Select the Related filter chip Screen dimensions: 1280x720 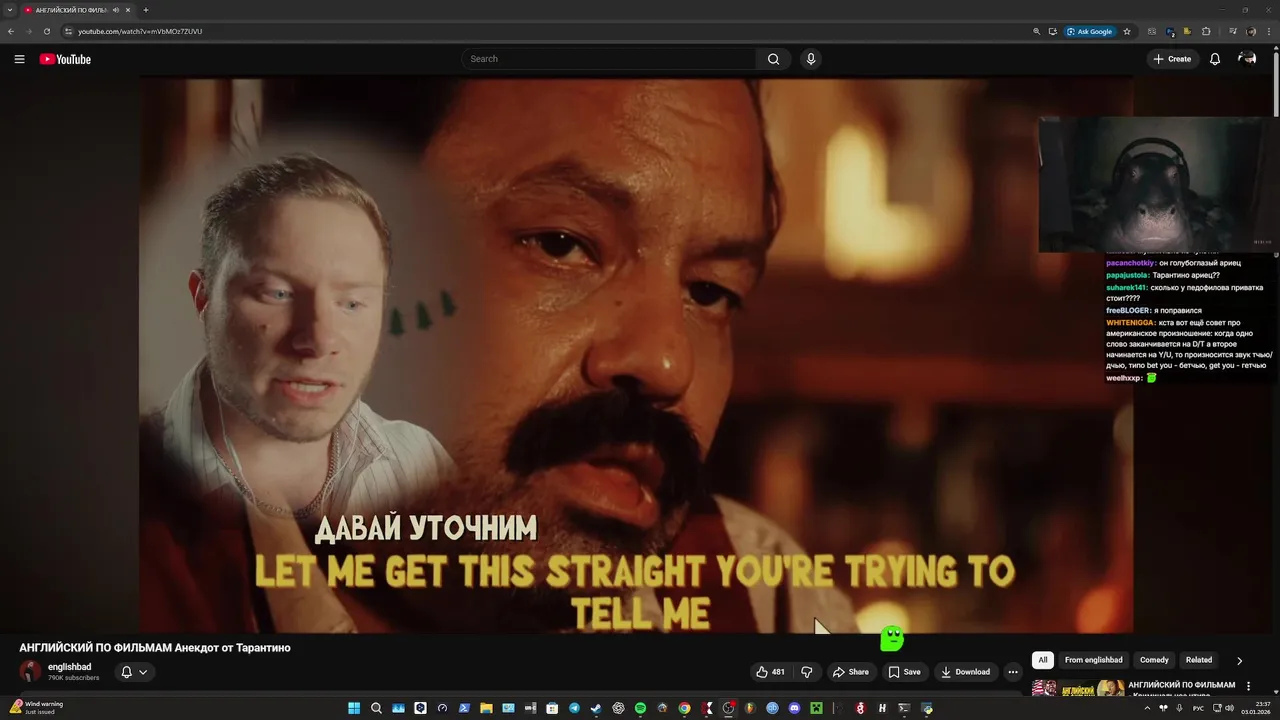coord(1199,660)
